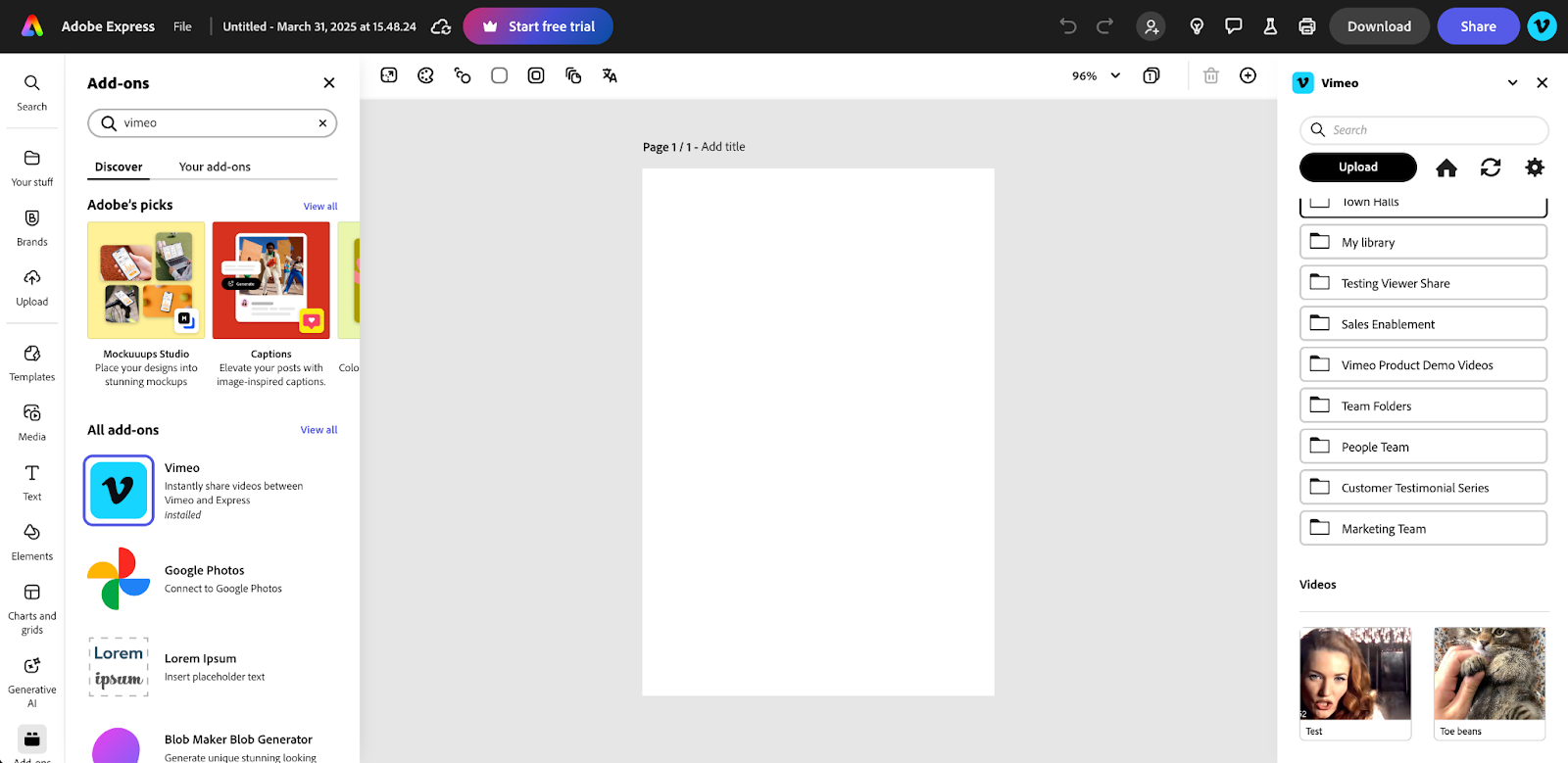Open the comments icon in top bar

pyautogui.click(x=1233, y=26)
